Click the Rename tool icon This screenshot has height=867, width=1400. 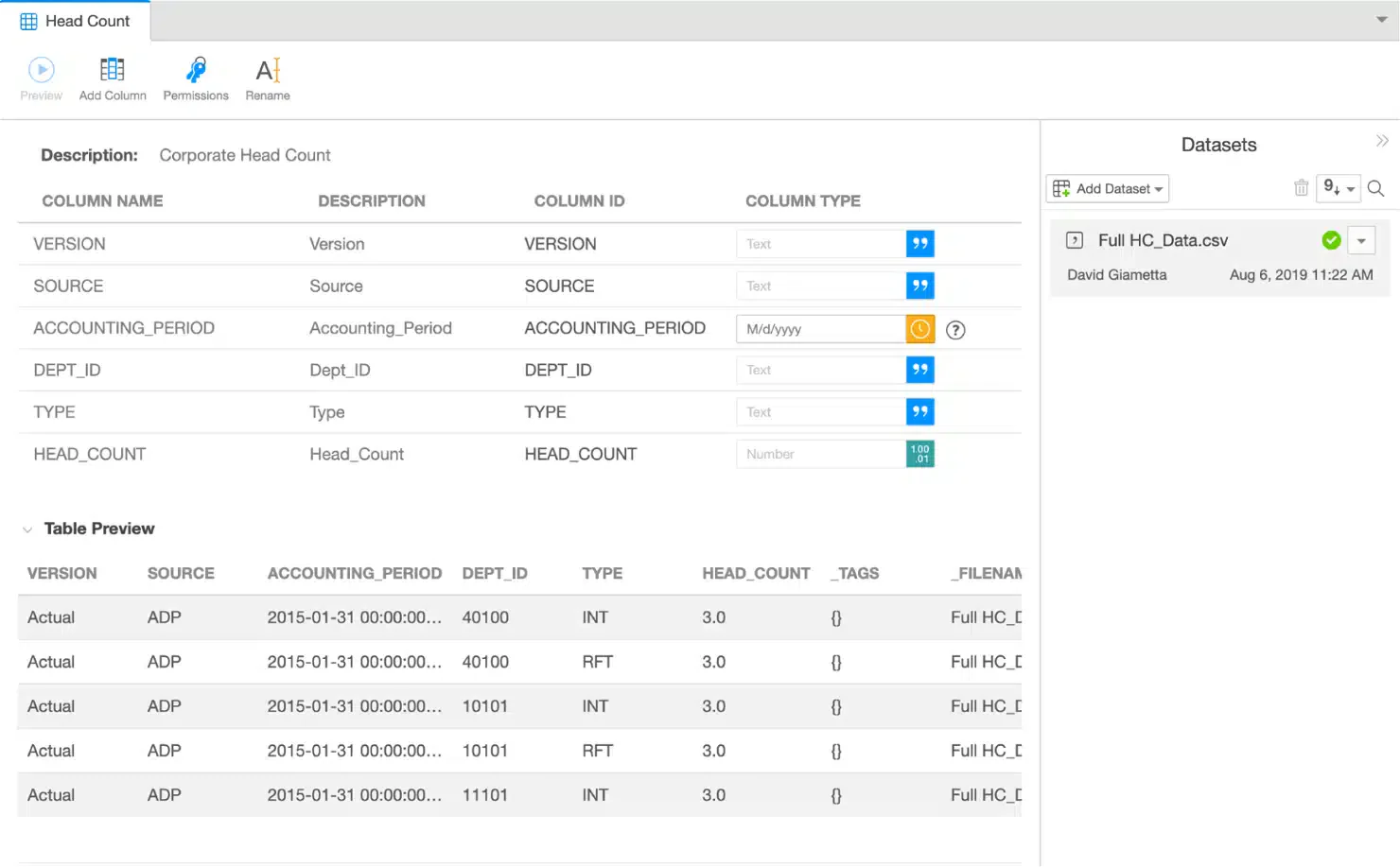point(268,70)
